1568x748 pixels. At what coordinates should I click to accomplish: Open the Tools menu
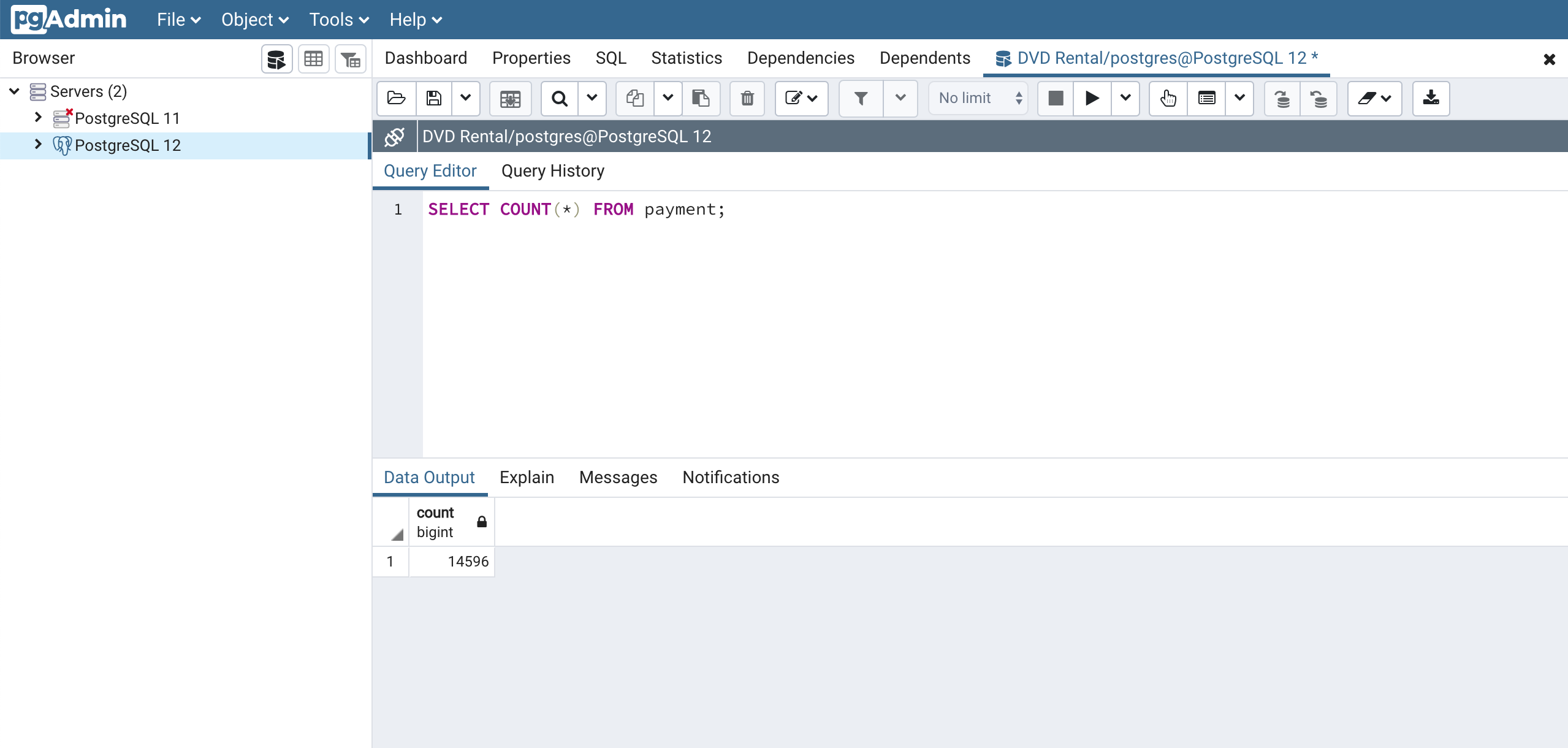[335, 19]
